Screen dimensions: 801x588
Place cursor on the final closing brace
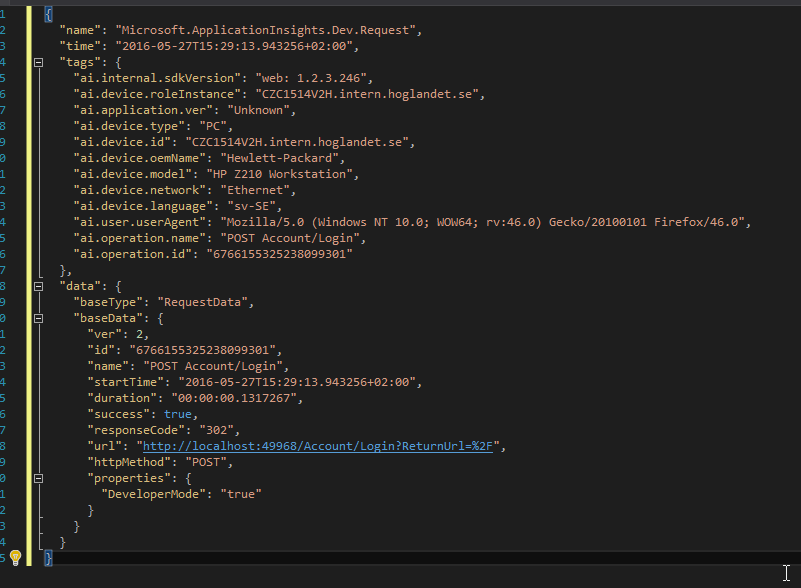pyautogui.click(x=49, y=557)
